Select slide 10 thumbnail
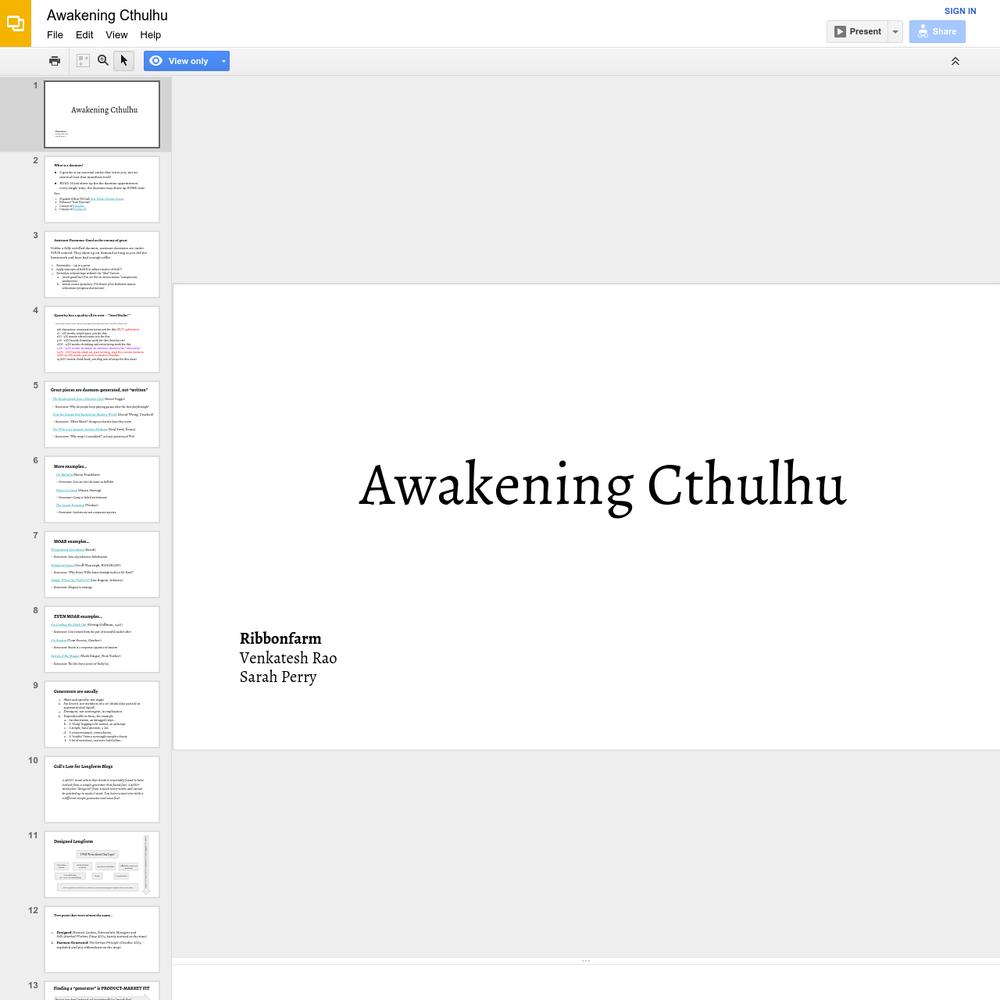 click(x=102, y=789)
